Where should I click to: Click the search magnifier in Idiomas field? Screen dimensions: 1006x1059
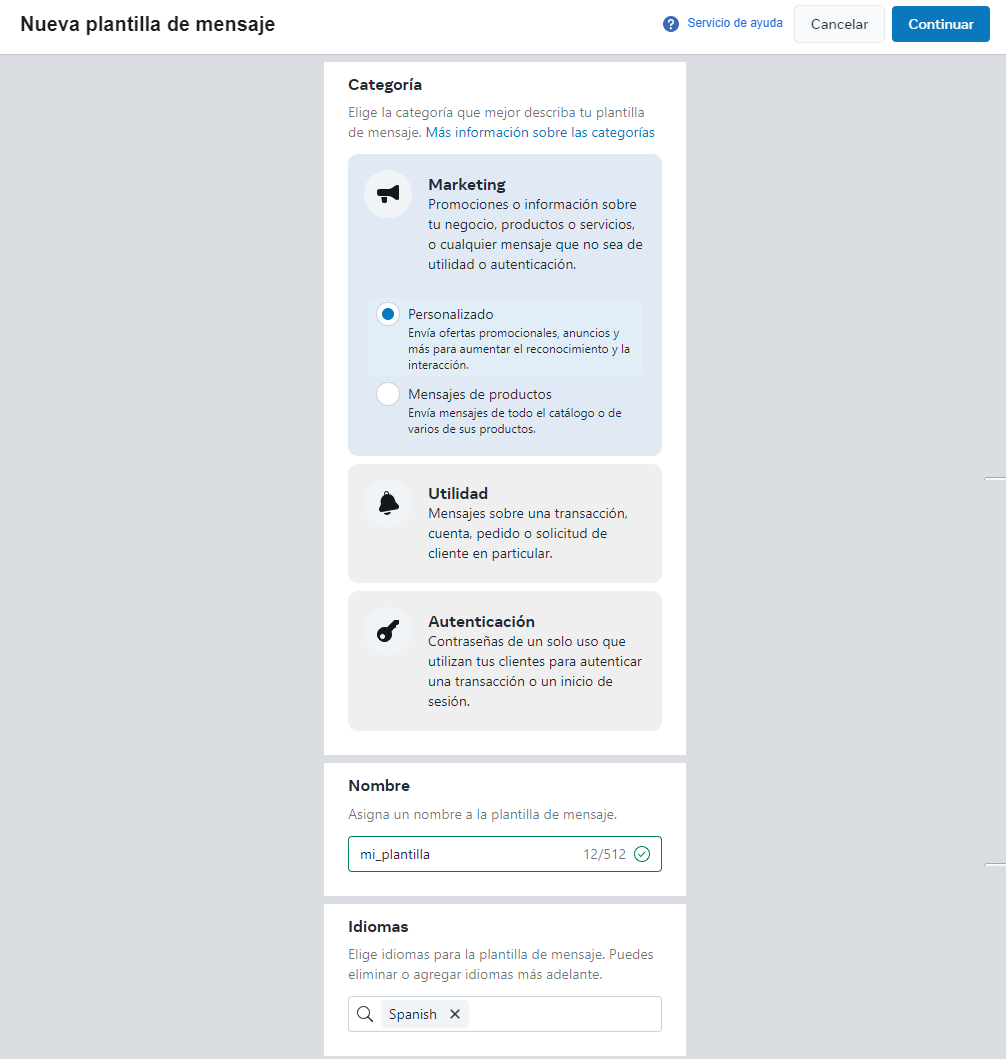(365, 1014)
